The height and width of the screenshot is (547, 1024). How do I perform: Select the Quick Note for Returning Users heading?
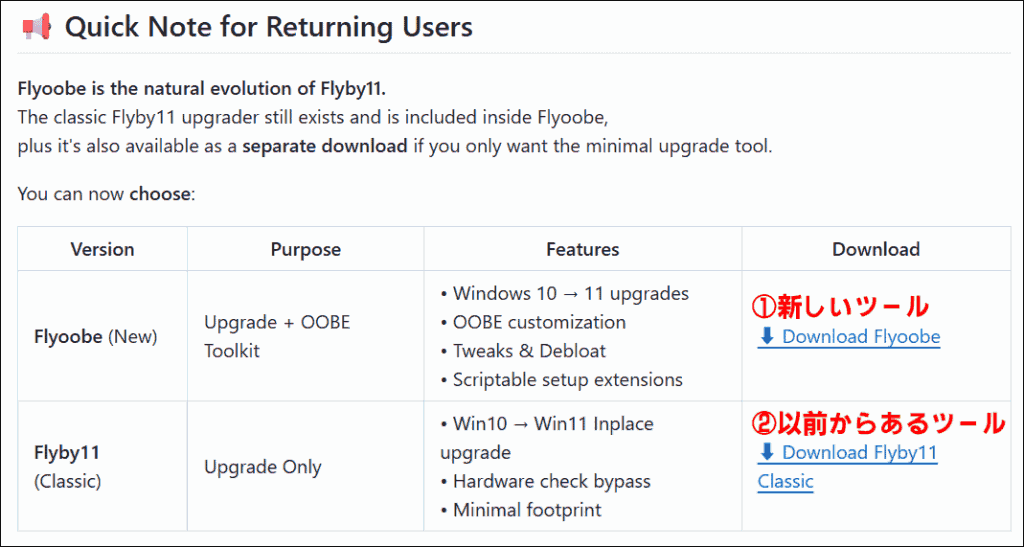[x=268, y=27]
